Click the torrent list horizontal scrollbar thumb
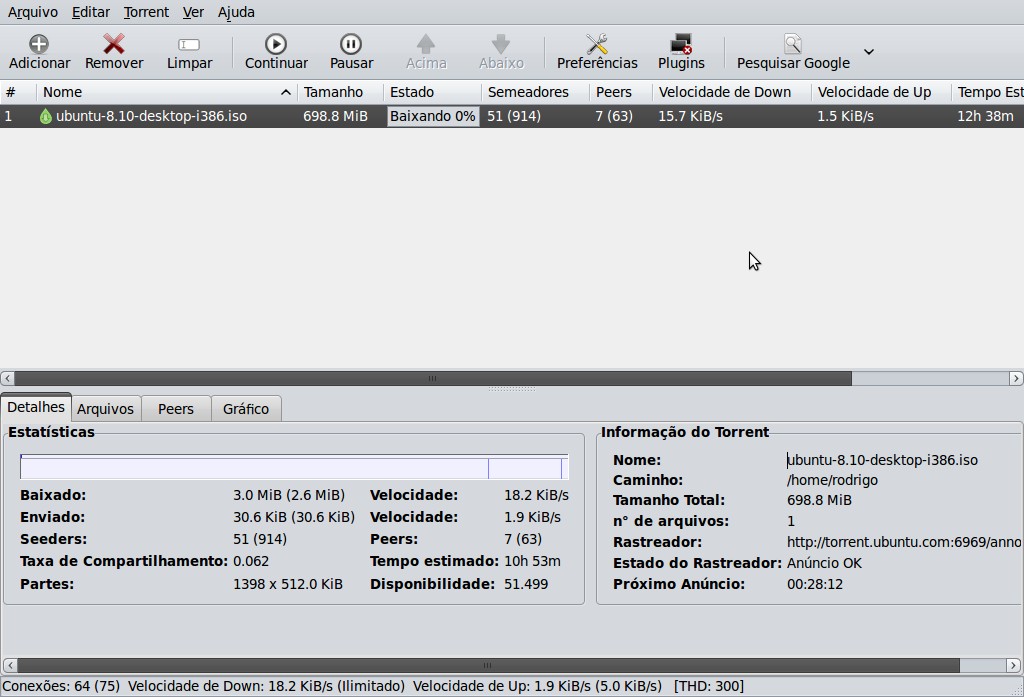This screenshot has width=1024, height=697. click(x=433, y=378)
